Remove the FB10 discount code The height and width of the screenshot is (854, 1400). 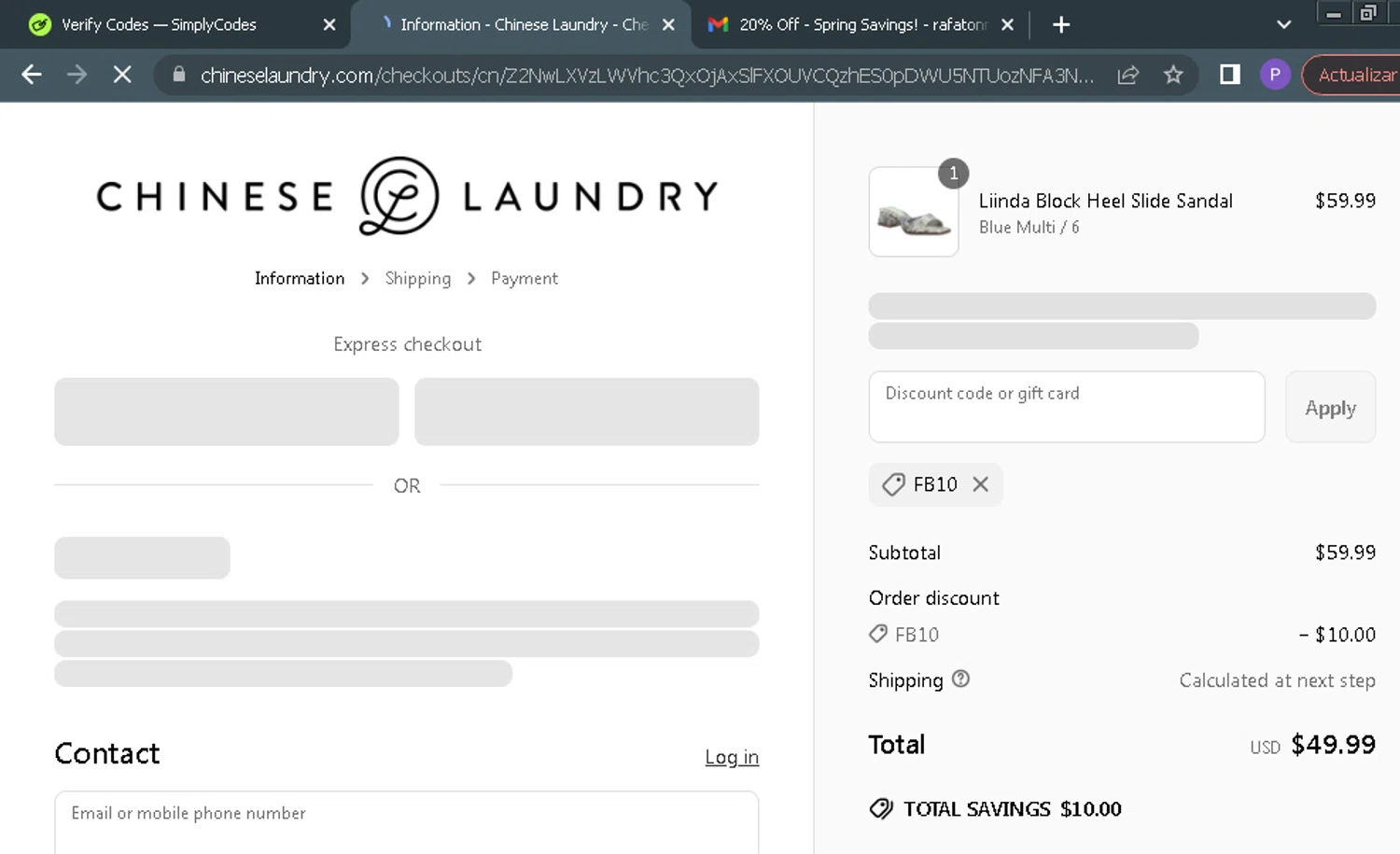980,484
